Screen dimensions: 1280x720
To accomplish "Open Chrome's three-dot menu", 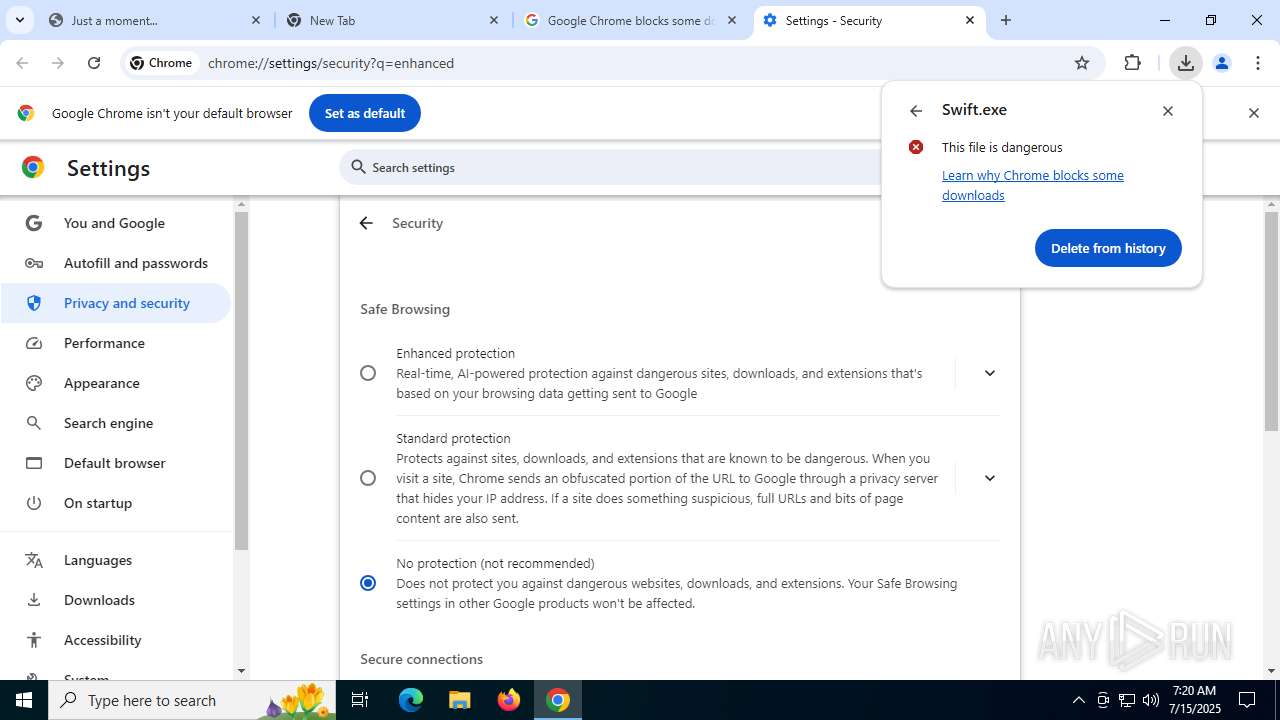I will (x=1257, y=63).
